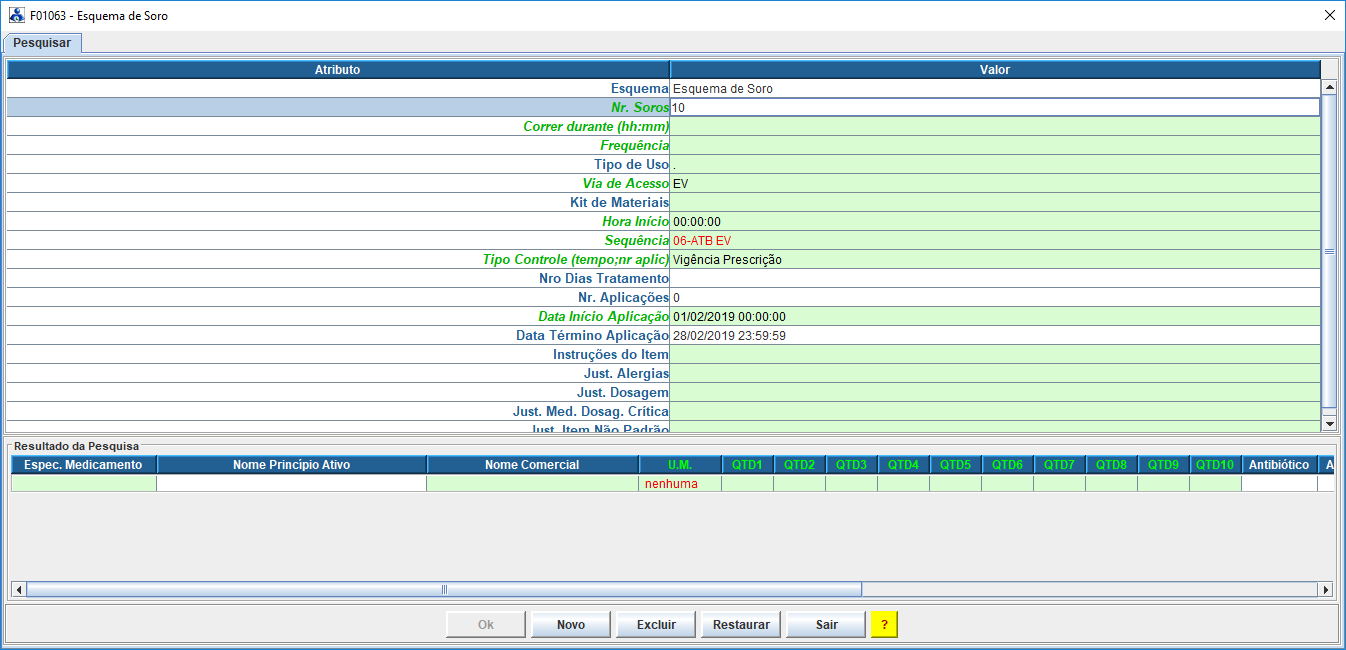Click the yellow question mark help button
This screenshot has width=1346, height=650.
click(884, 625)
